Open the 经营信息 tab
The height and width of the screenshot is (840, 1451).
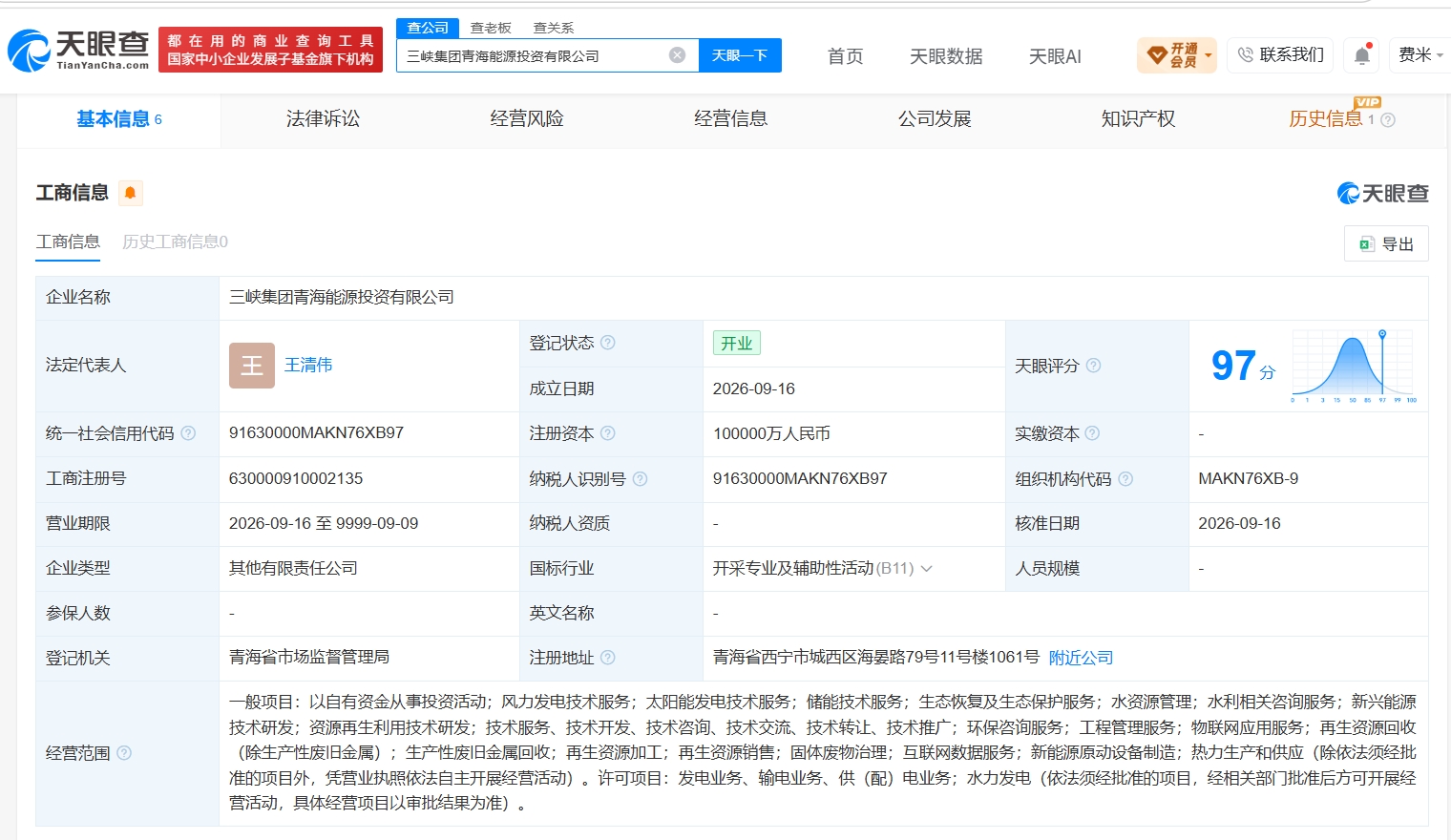(x=731, y=119)
